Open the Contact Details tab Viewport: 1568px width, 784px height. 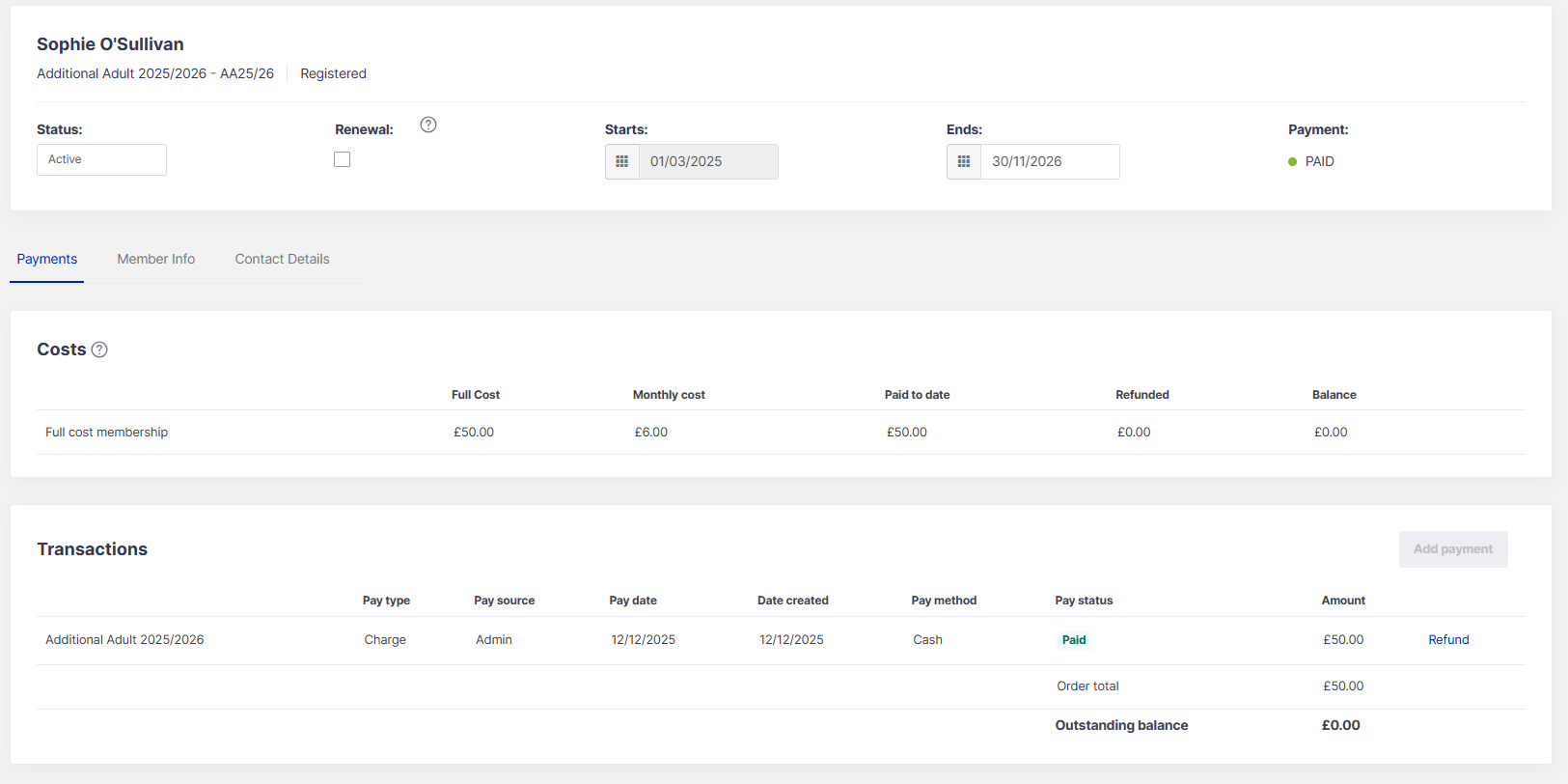point(282,259)
